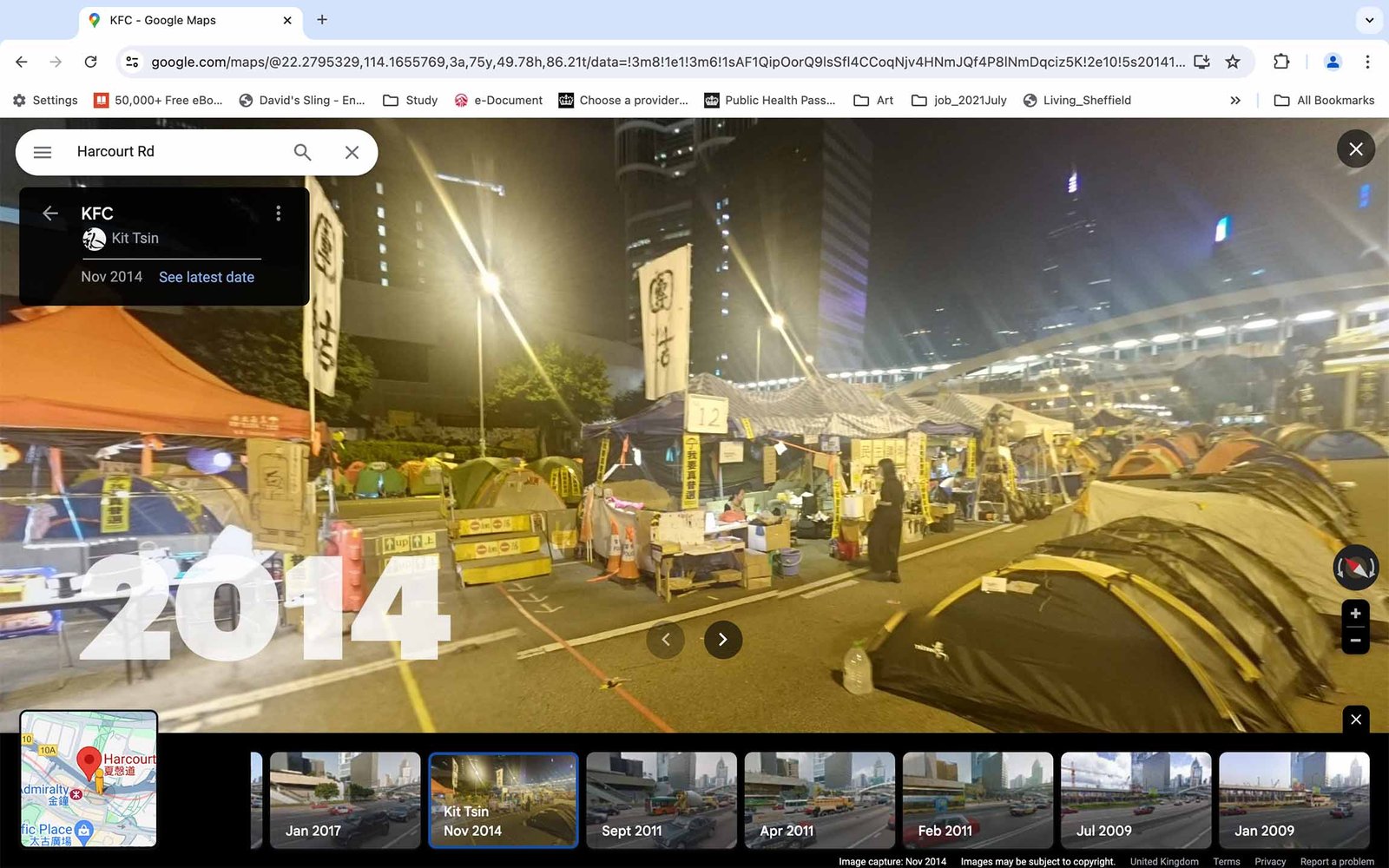Open the Jul 2009 imagery thumbnail

(1136, 799)
